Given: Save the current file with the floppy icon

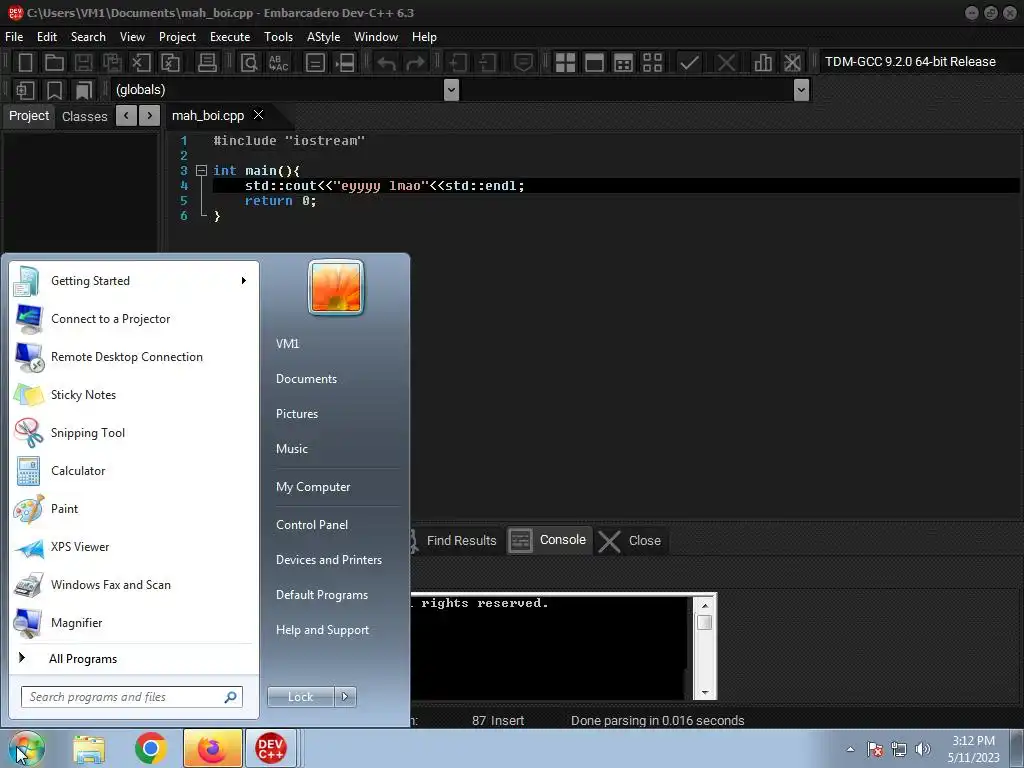Looking at the screenshot, I should 83,63.
